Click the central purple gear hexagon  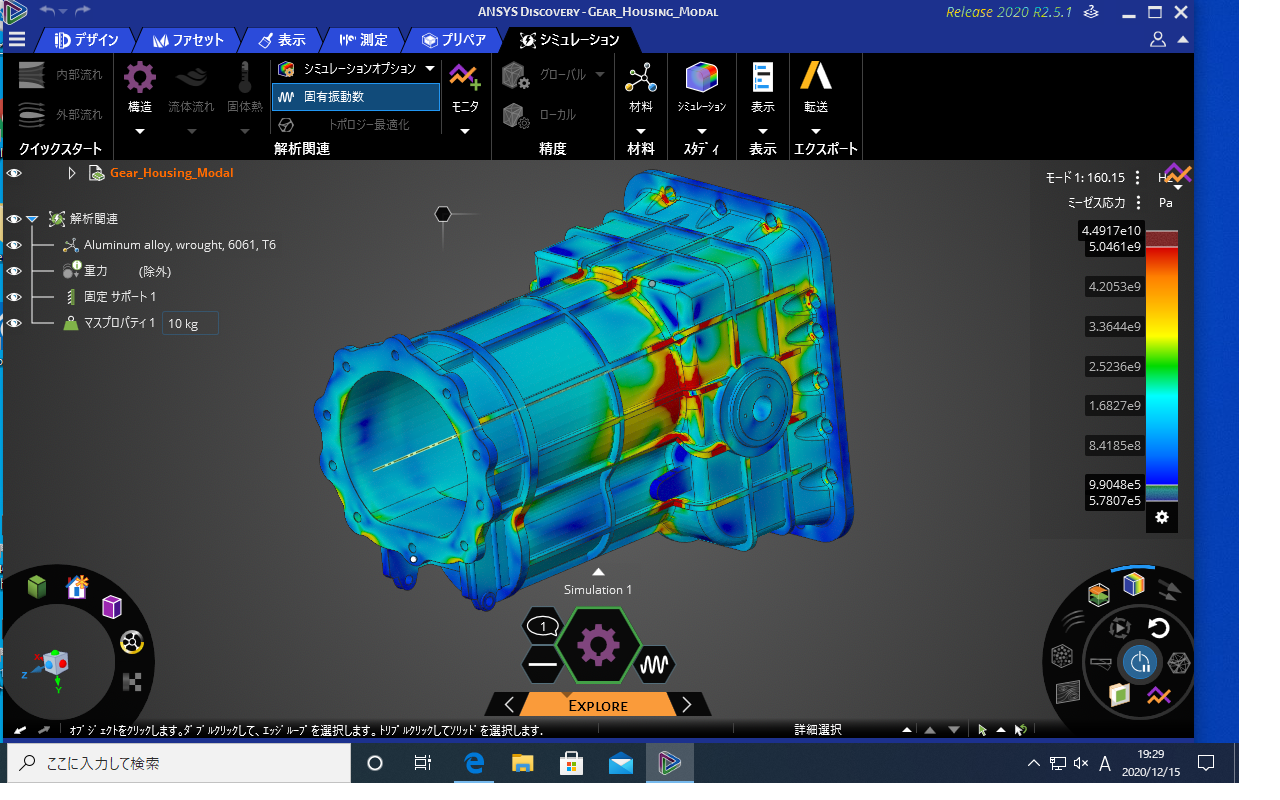(x=598, y=645)
